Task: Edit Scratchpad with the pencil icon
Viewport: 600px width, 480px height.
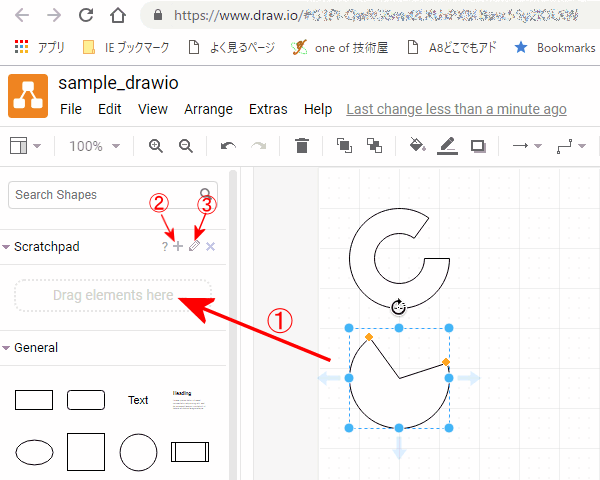Action: pos(194,247)
